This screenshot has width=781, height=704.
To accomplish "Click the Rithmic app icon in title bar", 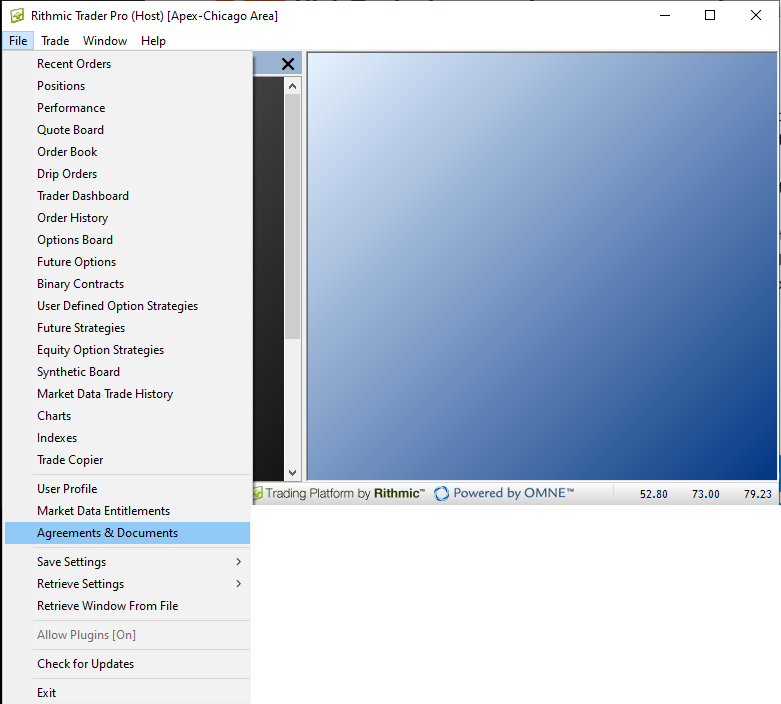I will (17, 16).
